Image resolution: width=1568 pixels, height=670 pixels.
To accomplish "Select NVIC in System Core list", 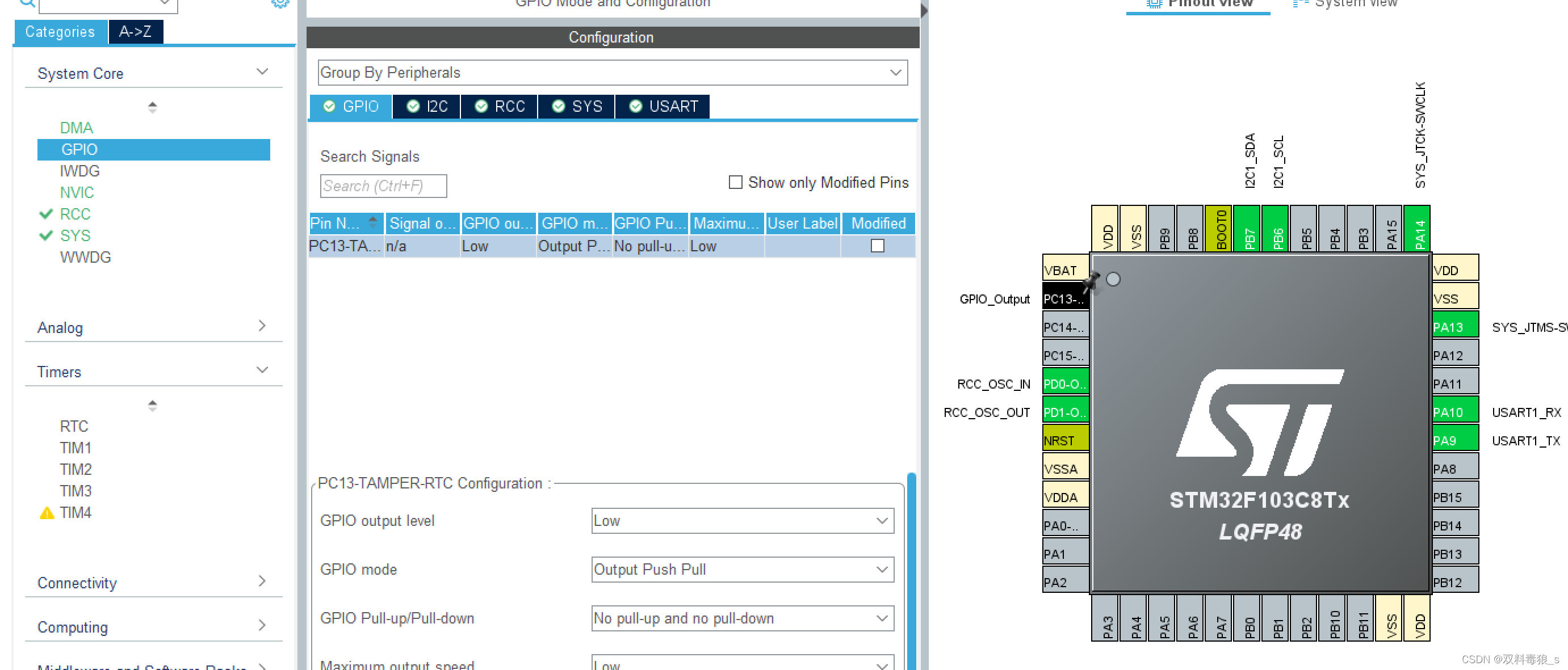I will point(77,192).
